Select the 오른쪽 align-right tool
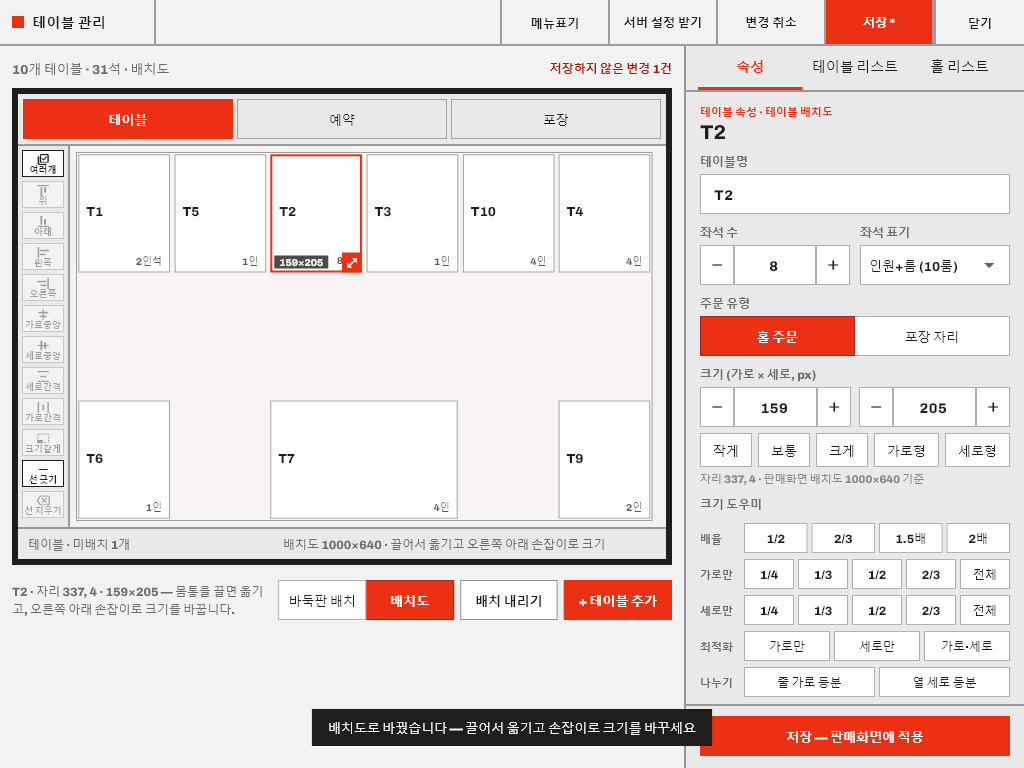 43,287
